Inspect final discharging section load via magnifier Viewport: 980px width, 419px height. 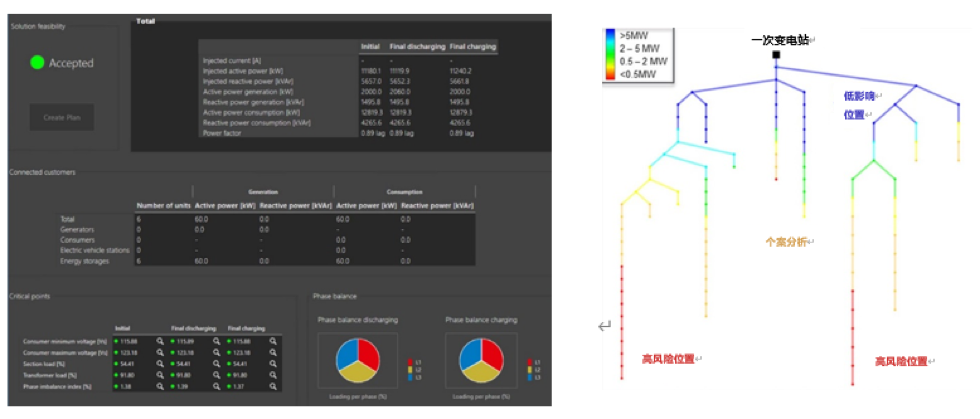coord(216,363)
